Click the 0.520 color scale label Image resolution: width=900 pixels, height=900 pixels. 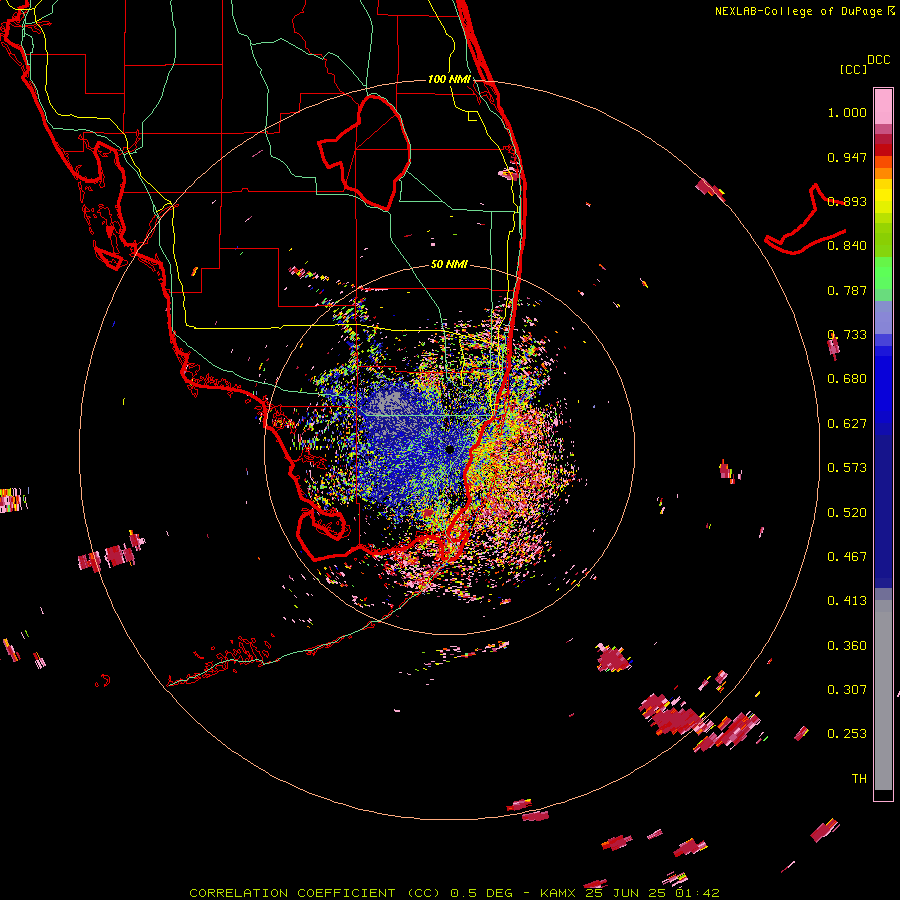coord(847,513)
